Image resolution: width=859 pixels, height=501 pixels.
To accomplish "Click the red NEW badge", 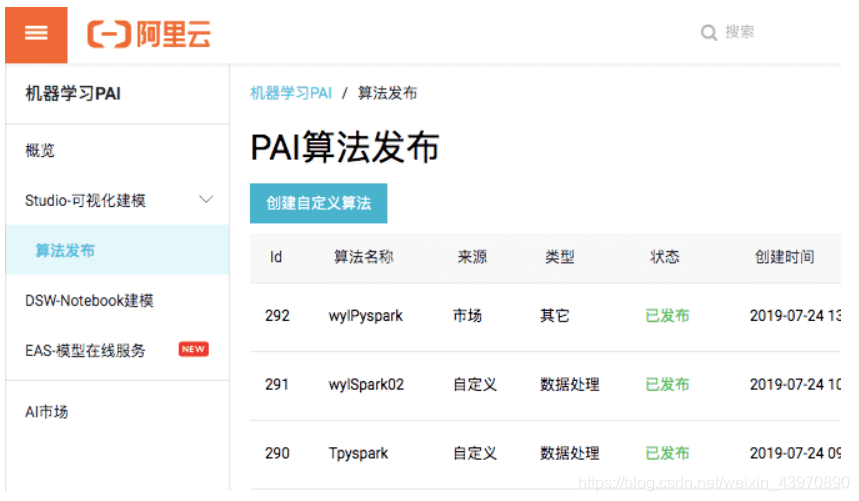I will (193, 349).
